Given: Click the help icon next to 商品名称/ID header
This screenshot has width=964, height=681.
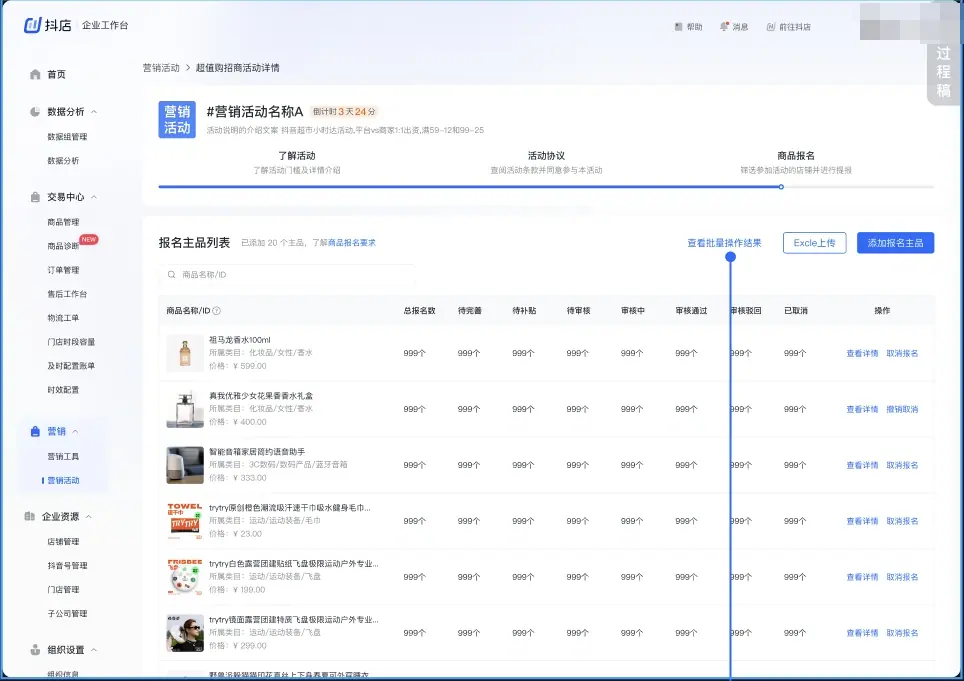Looking at the screenshot, I should tap(216, 311).
